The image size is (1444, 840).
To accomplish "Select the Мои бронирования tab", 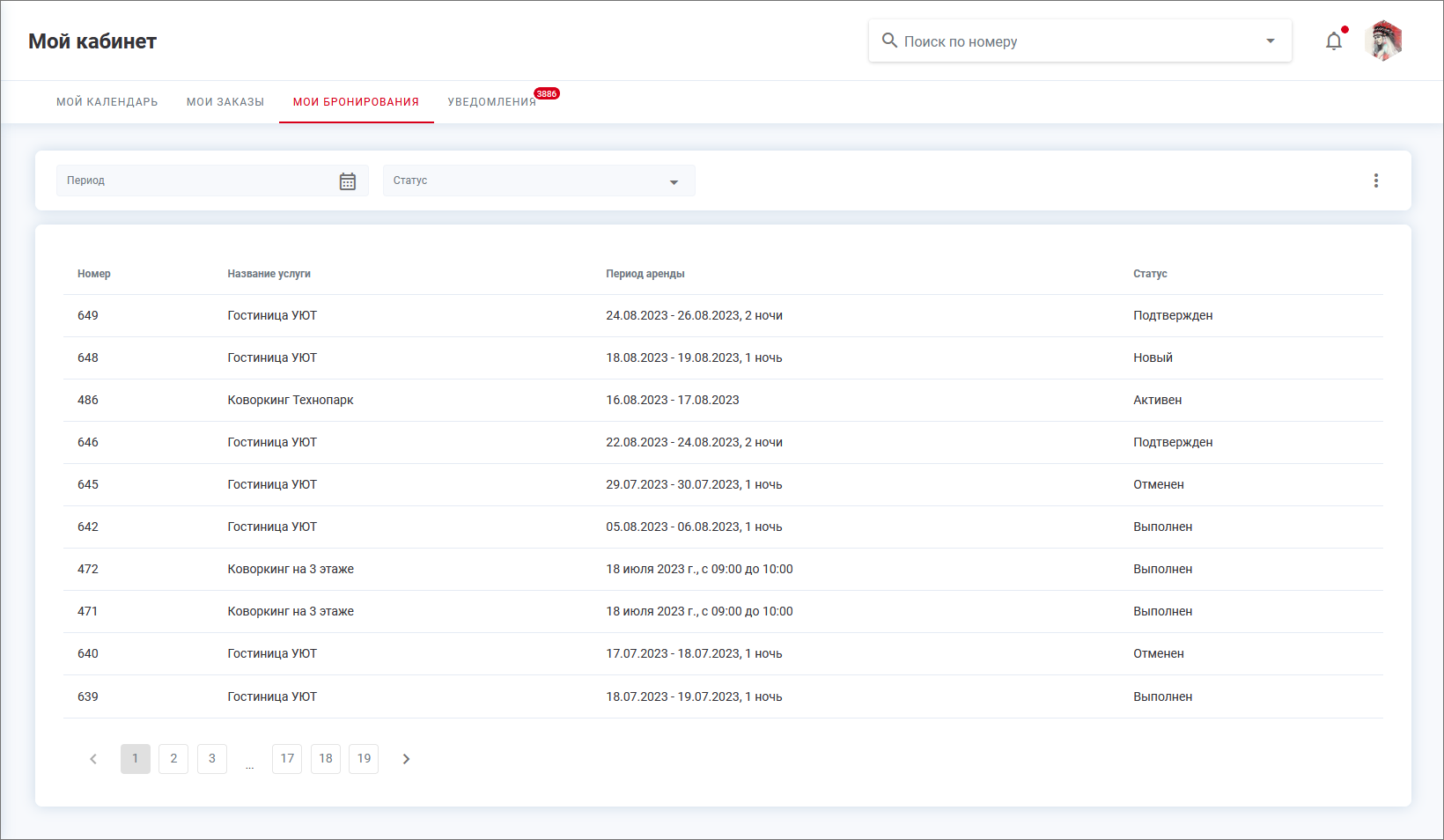I will [x=356, y=102].
